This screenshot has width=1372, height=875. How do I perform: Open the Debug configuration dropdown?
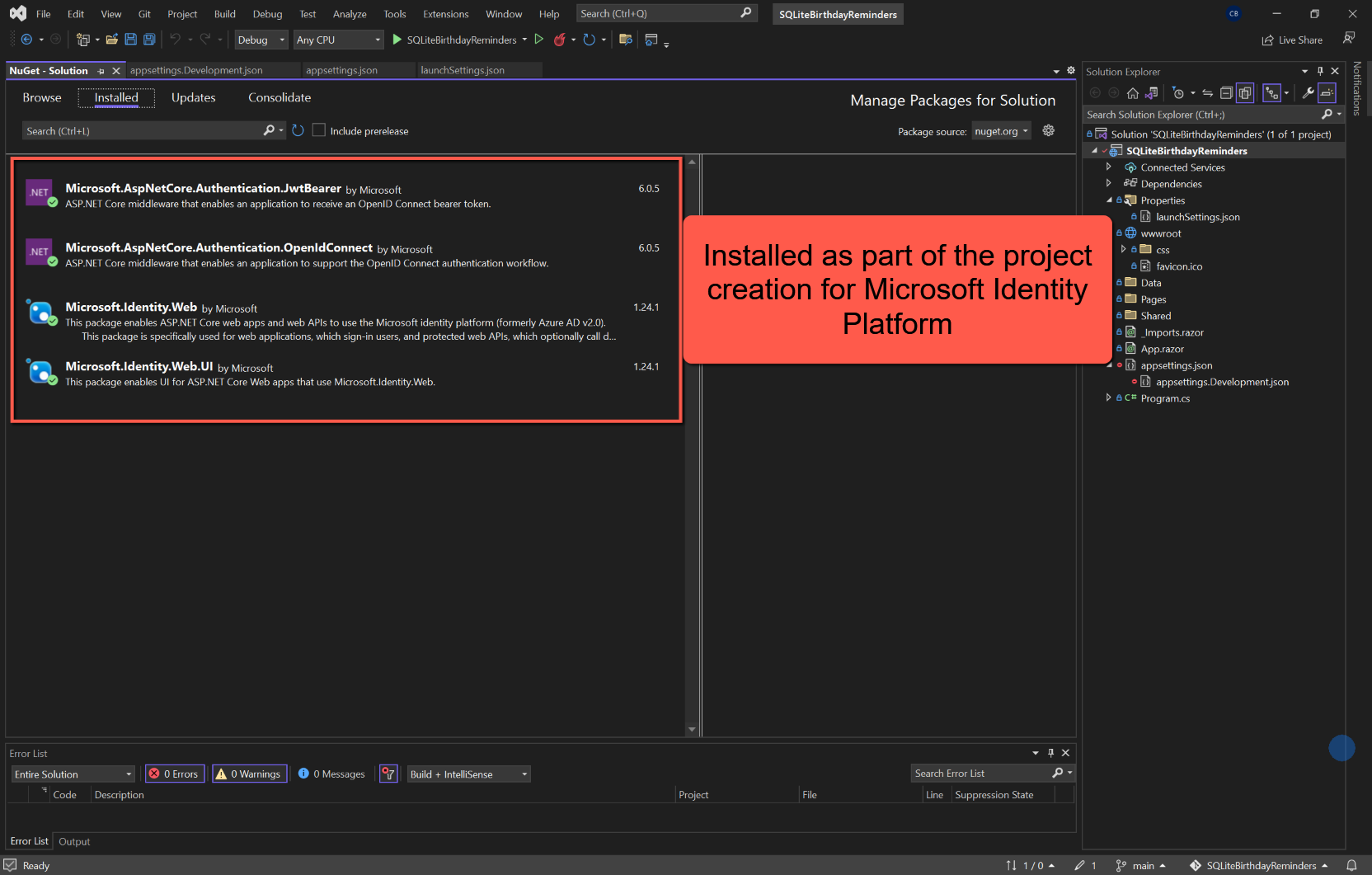coord(261,40)
